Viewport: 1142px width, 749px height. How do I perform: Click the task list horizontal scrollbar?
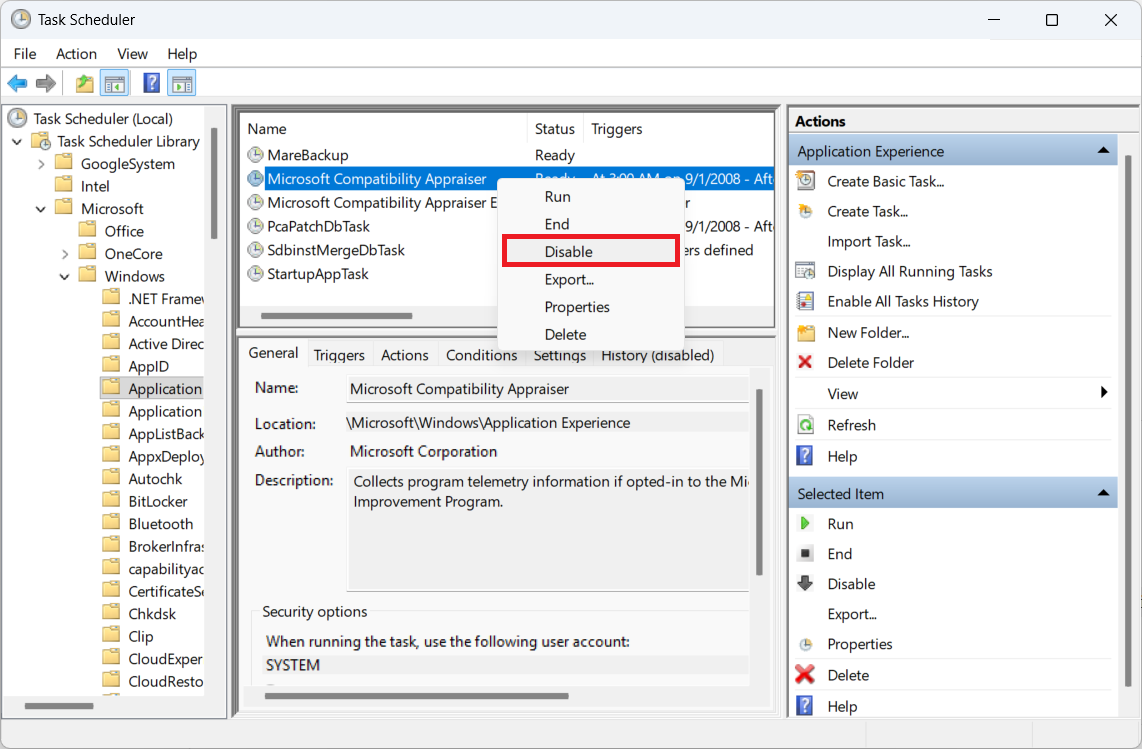point(336,316)
